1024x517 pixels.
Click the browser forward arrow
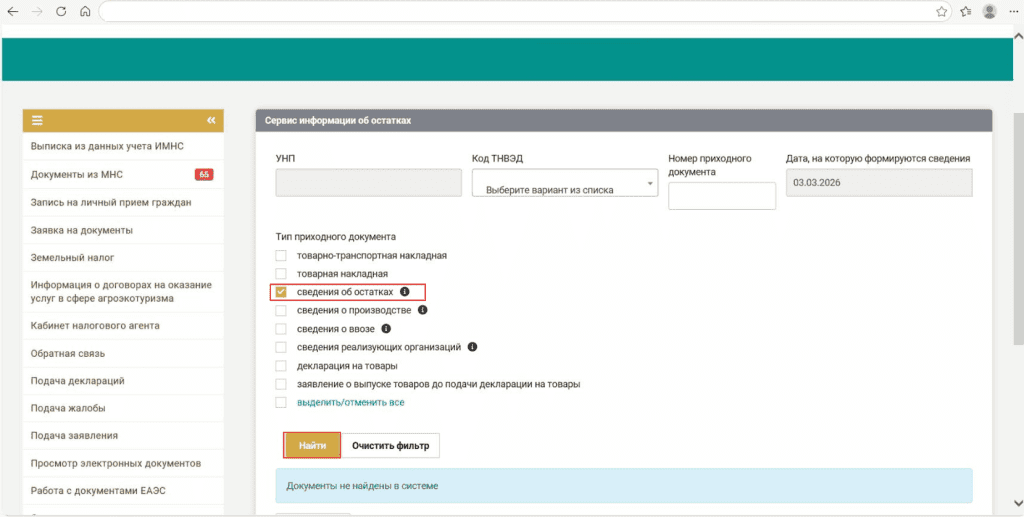click(x=37, y=11)
